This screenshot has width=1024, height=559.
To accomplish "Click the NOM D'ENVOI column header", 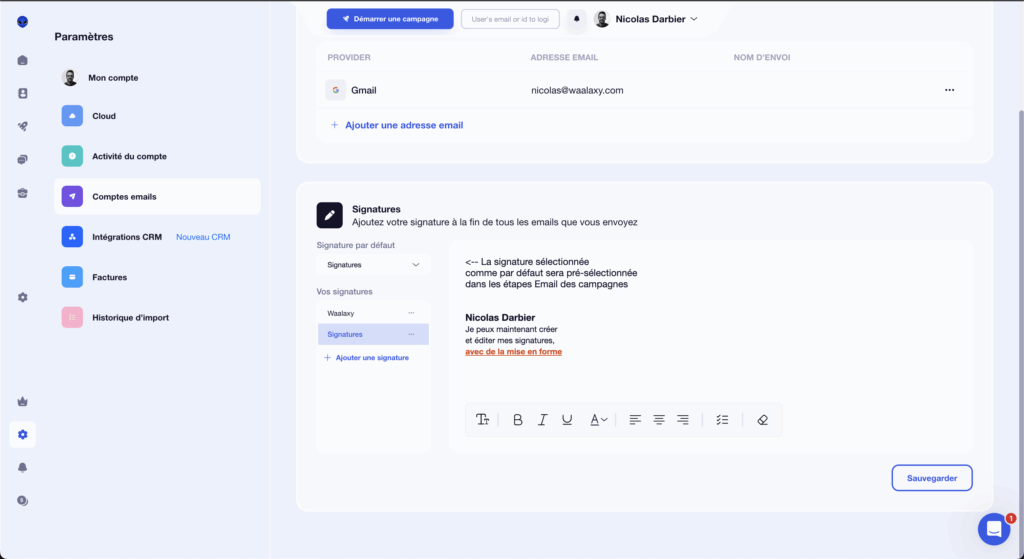I will [762, 57].
